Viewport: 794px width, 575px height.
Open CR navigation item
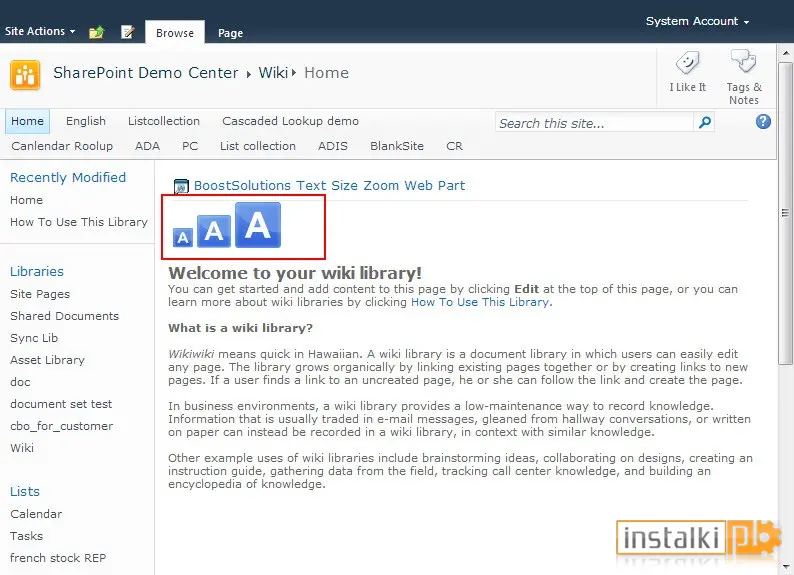click(x=454, y=146)
